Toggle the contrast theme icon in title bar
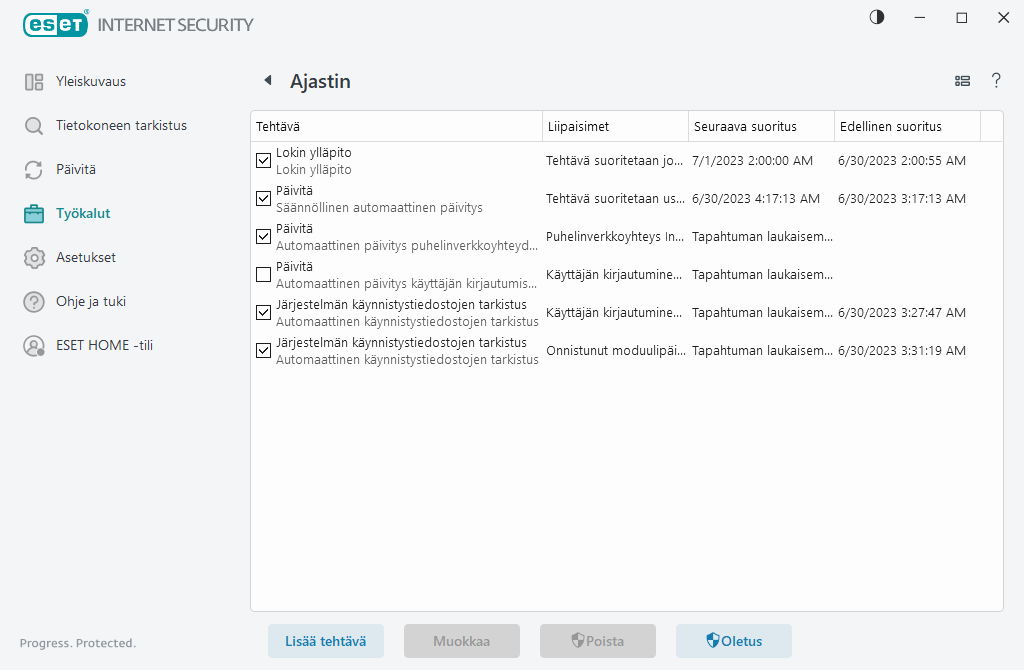The image size is (1024, 670). tap(877, 17)
